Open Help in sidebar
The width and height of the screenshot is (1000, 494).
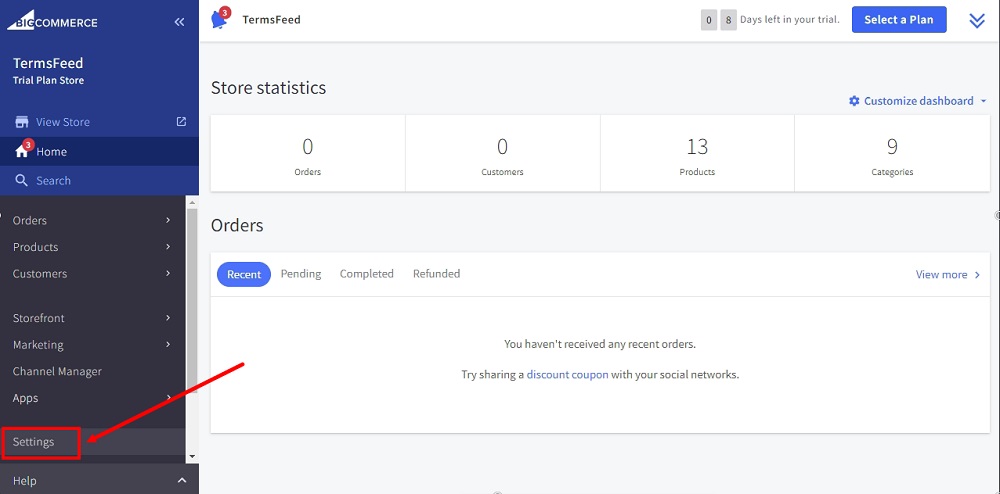coord(25,481)
